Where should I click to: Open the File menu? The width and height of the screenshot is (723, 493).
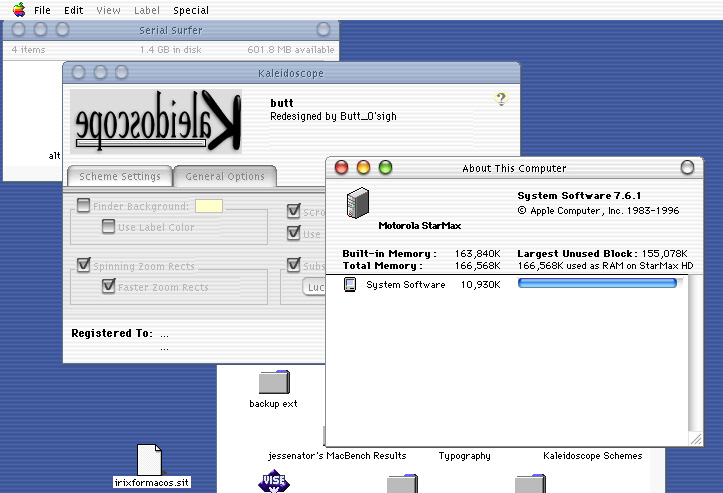(x=42, y=10)
